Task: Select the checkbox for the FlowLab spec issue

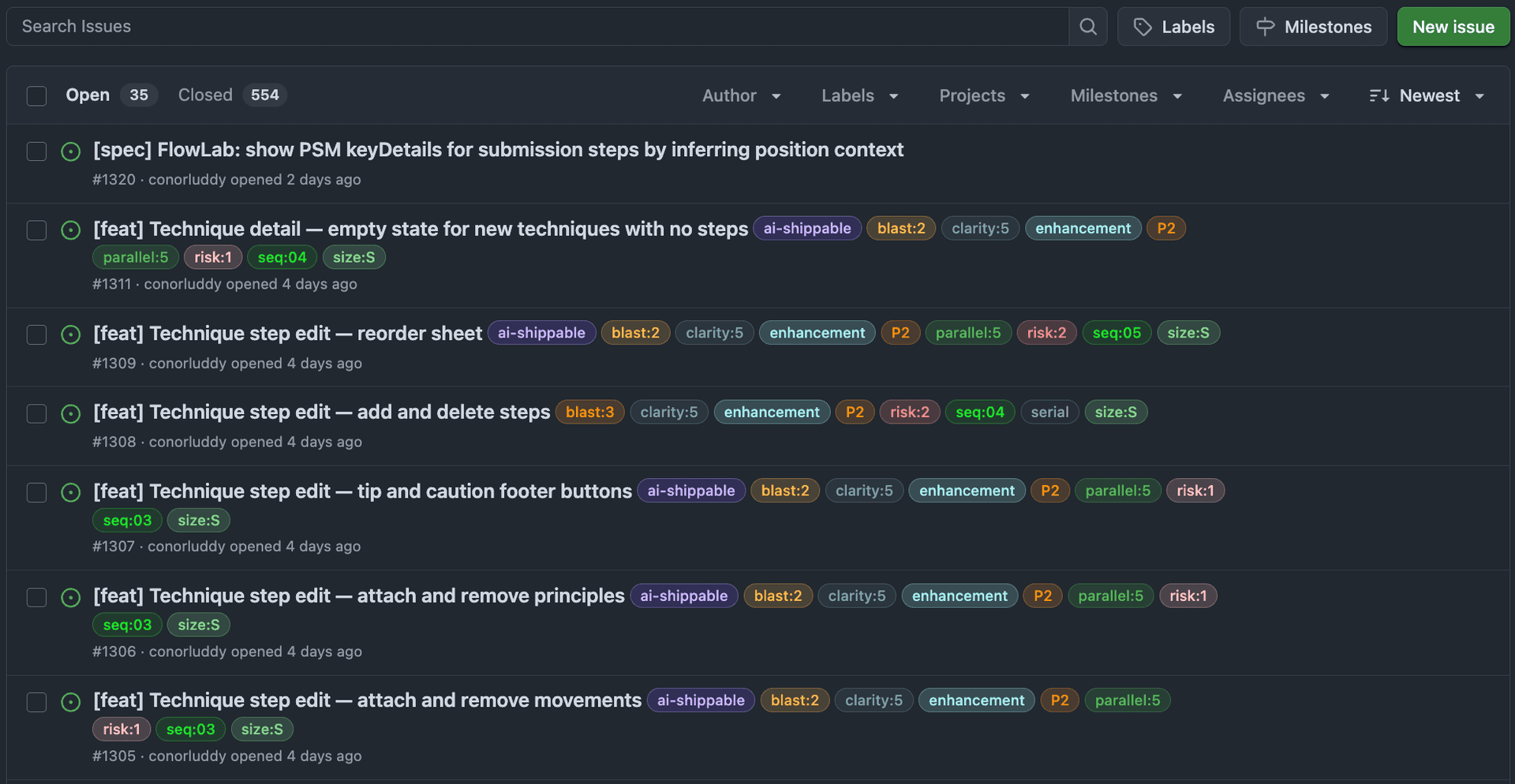Action: click(36, 151)
